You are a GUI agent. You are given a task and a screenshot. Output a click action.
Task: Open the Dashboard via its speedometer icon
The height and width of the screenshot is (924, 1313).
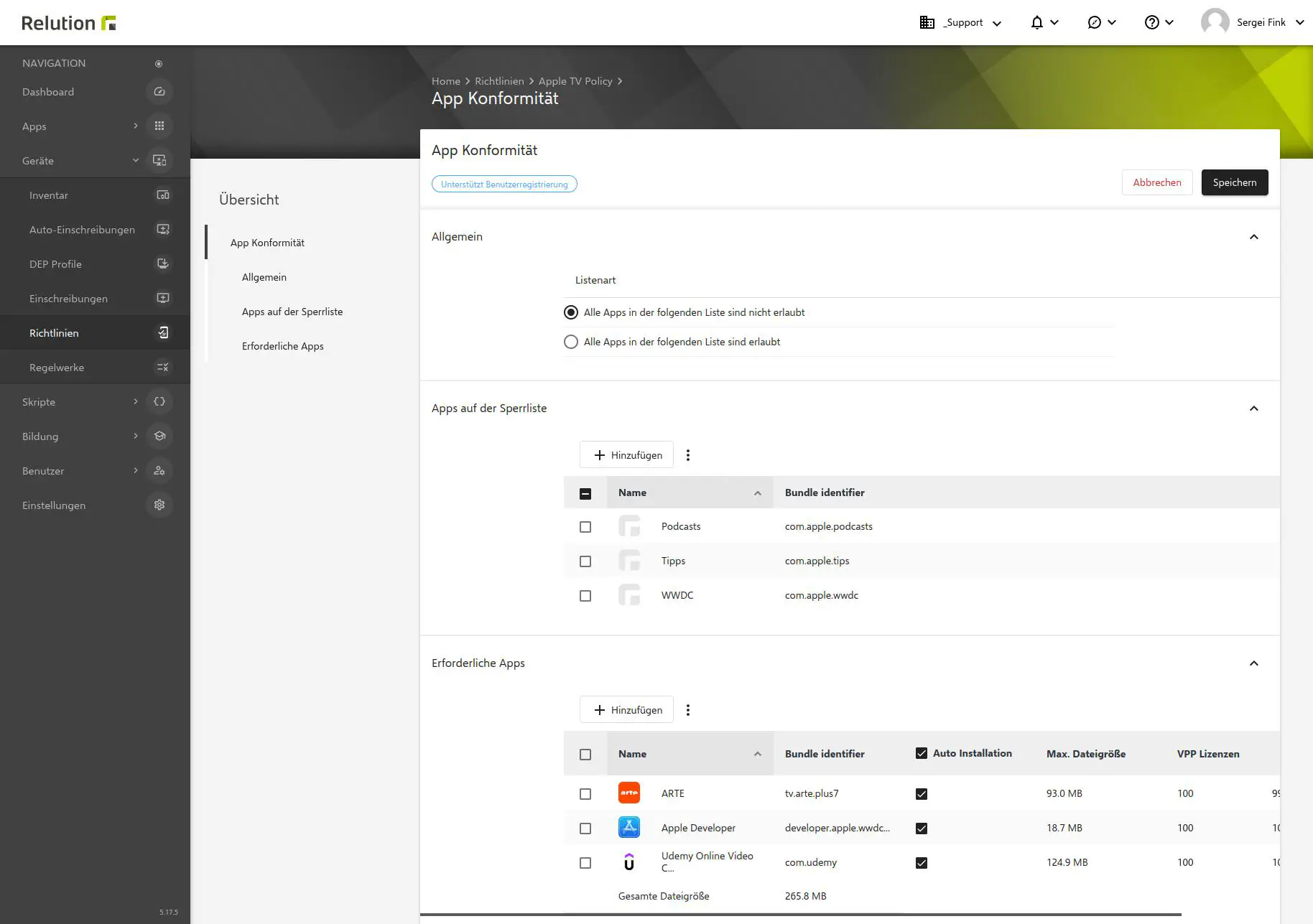(x=159, y=91)
